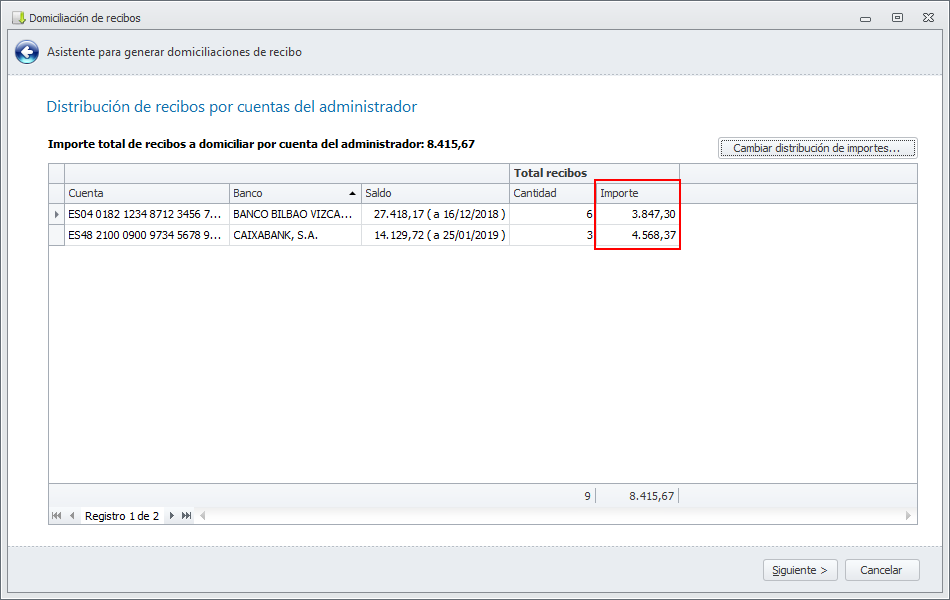This screenshot has height=600, width=950.
Task: Select the Caixabank row's indicator cell
Action: pyautogui.click(x=56, y=235)
